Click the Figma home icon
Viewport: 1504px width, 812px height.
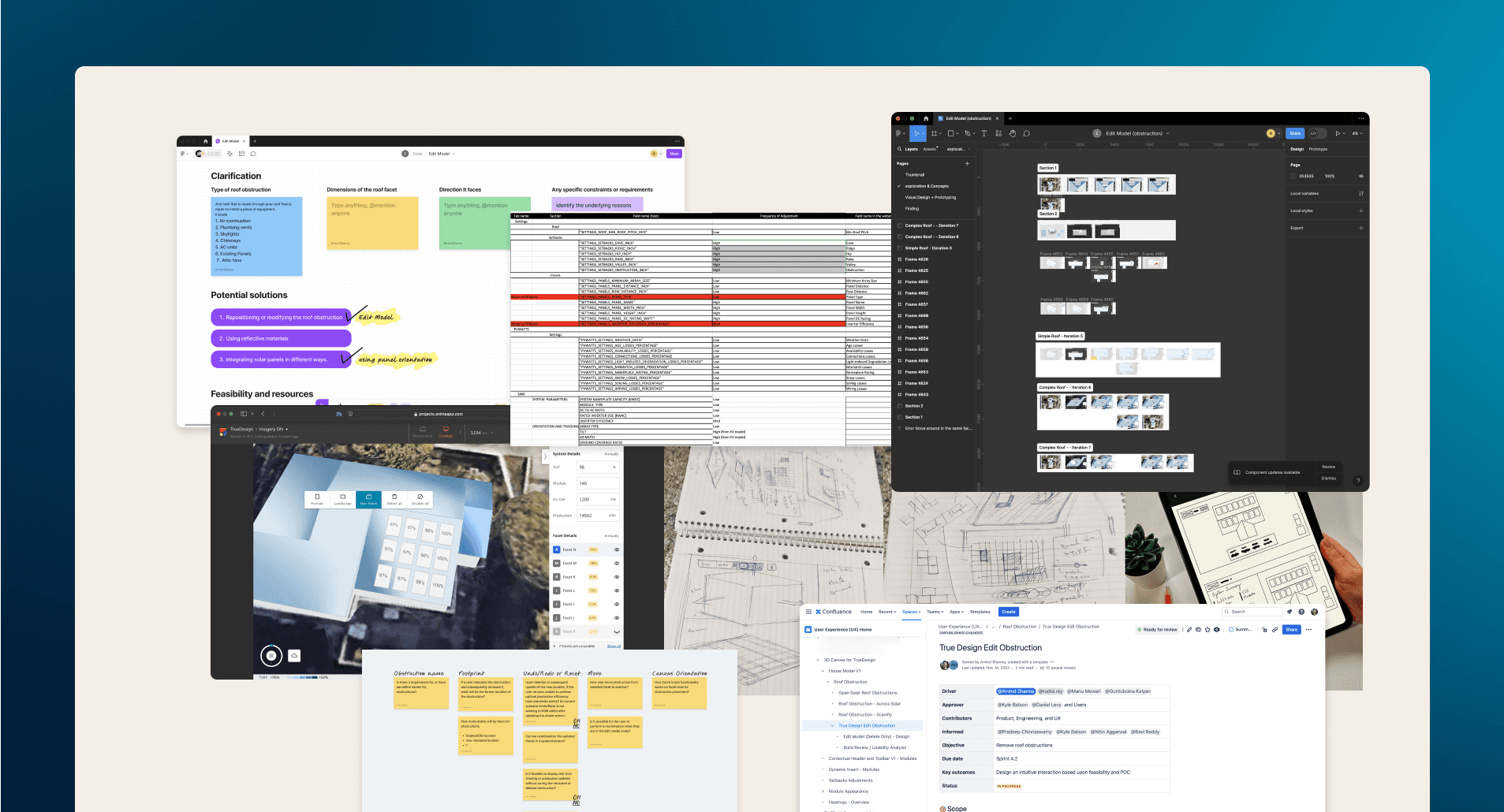pyautogui.click(x=926, y=118)
